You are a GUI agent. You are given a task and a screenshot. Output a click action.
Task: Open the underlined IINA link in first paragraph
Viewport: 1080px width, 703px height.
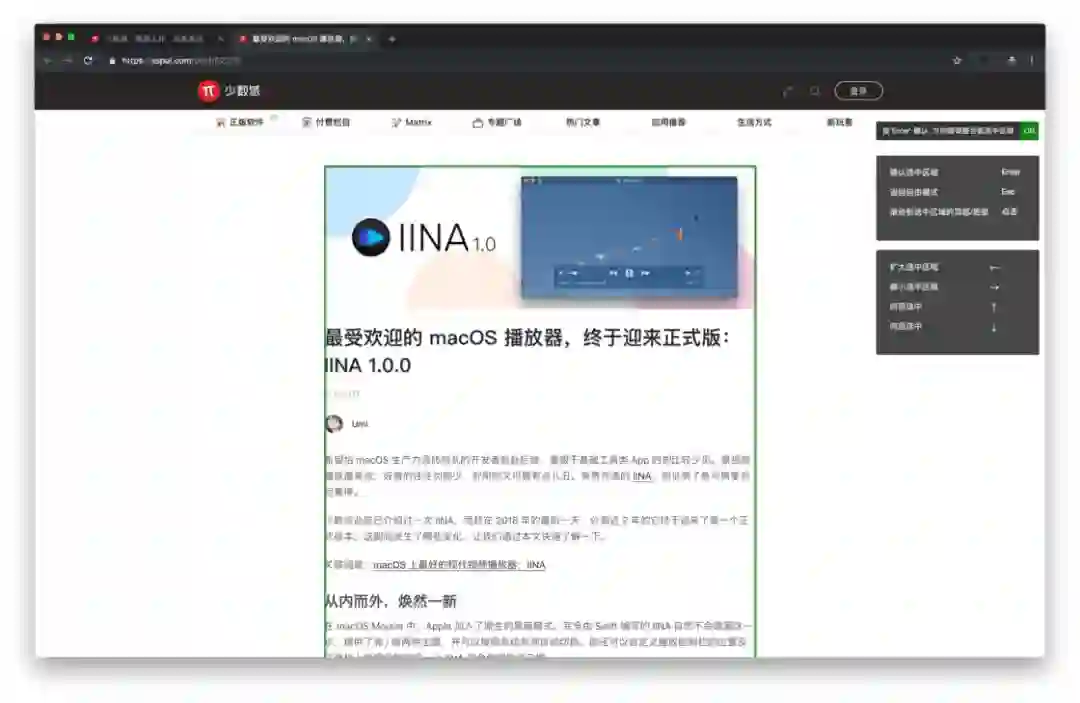[x=642, y=476]
